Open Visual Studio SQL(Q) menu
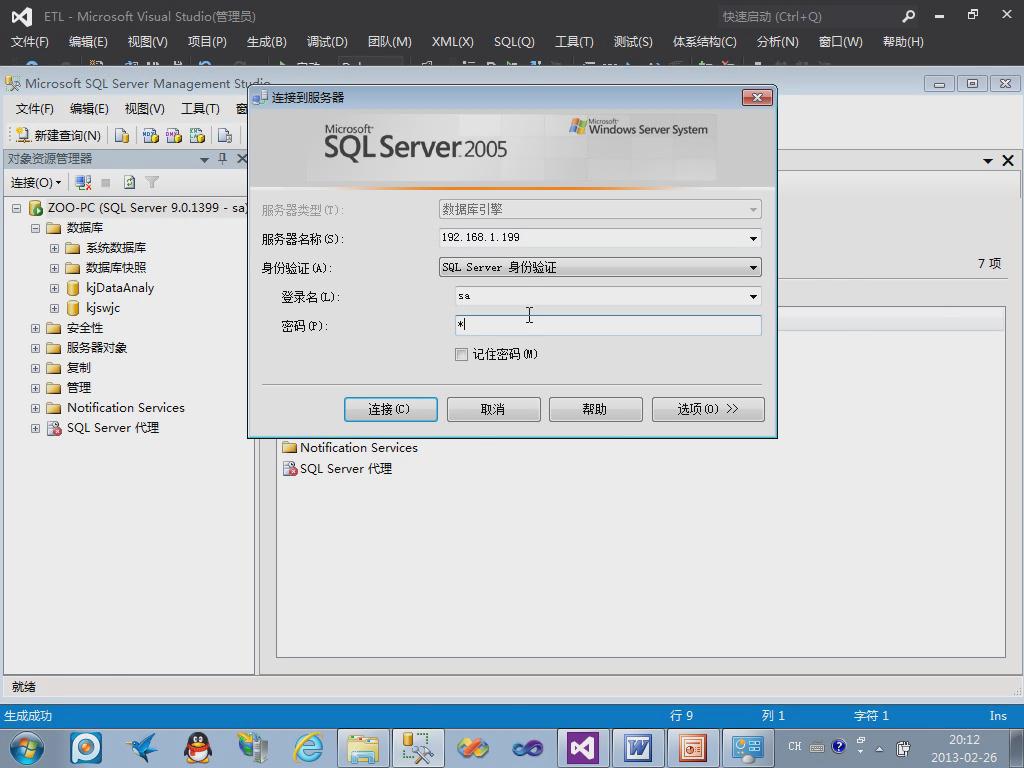Screen dimensions: 1024x768 pyautogui.click(x=514, y=42)
